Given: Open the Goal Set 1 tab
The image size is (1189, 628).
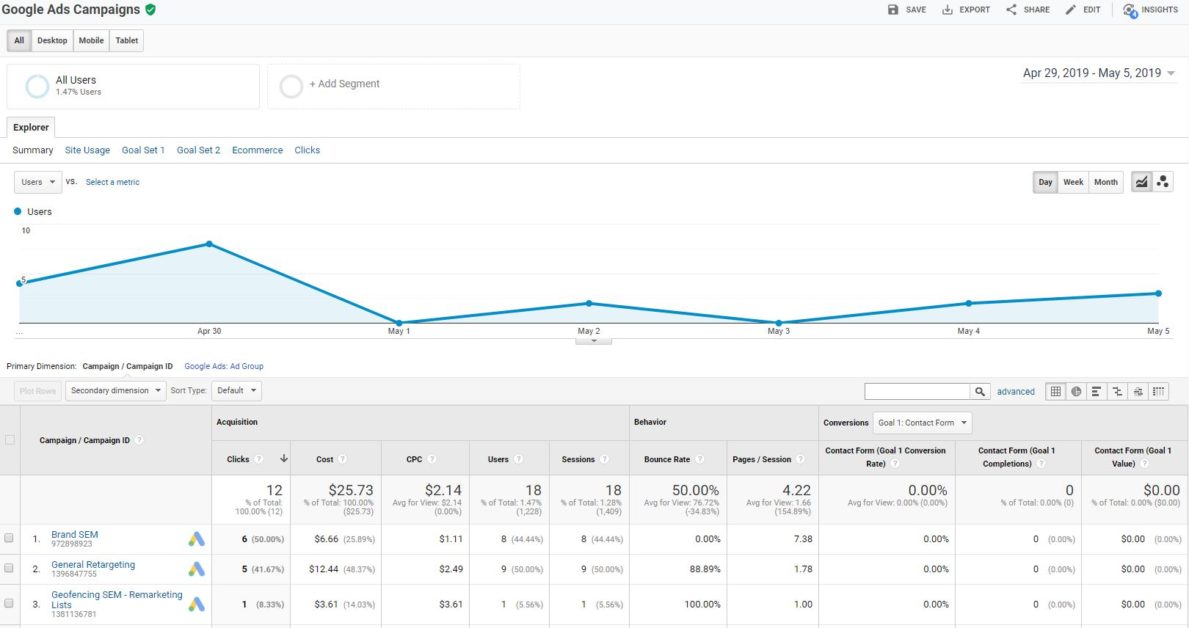Looking at the screenshot, I should tap(143, 150).
